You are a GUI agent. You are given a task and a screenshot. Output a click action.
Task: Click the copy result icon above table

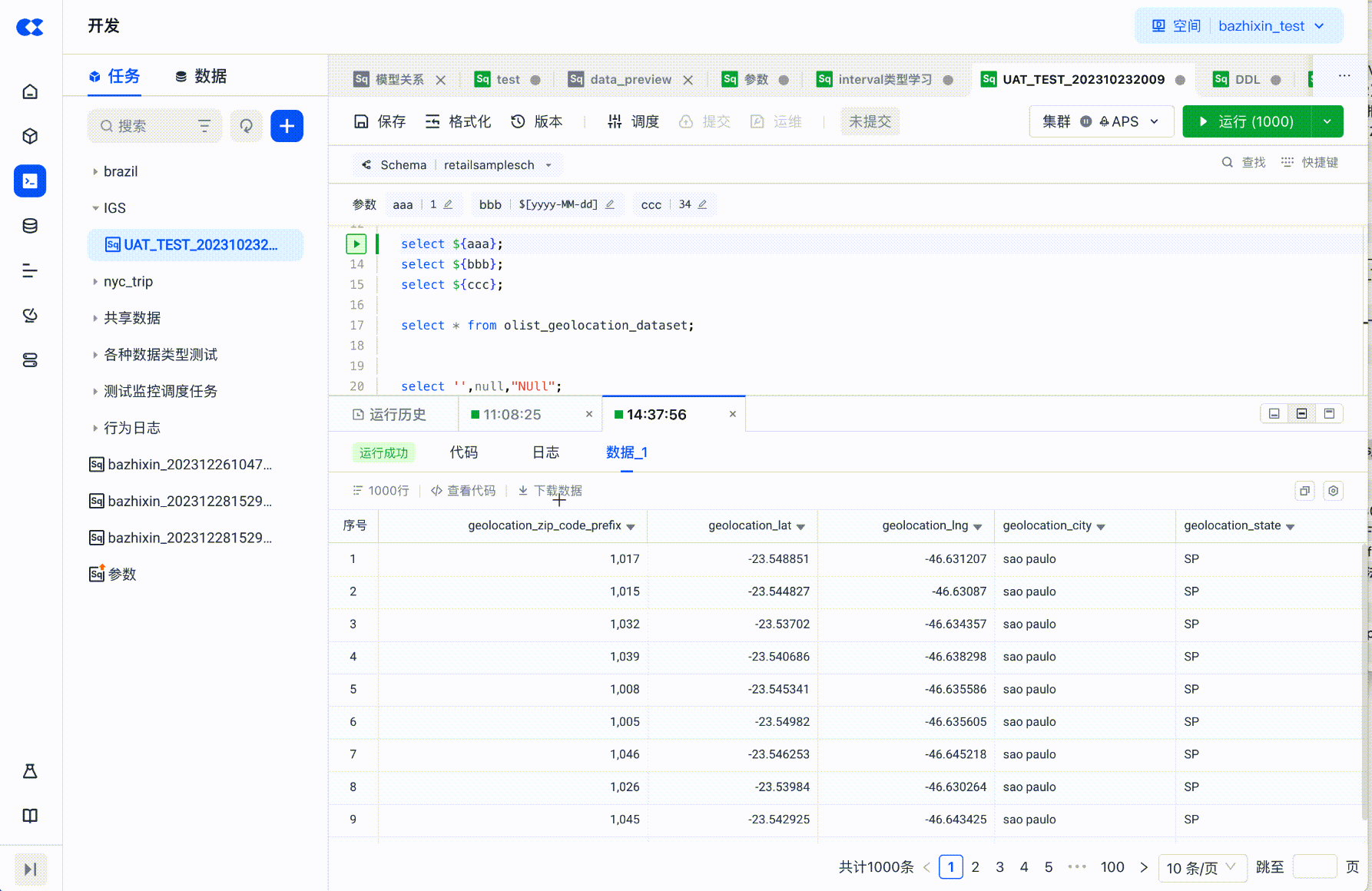(x=1304, y=491)
